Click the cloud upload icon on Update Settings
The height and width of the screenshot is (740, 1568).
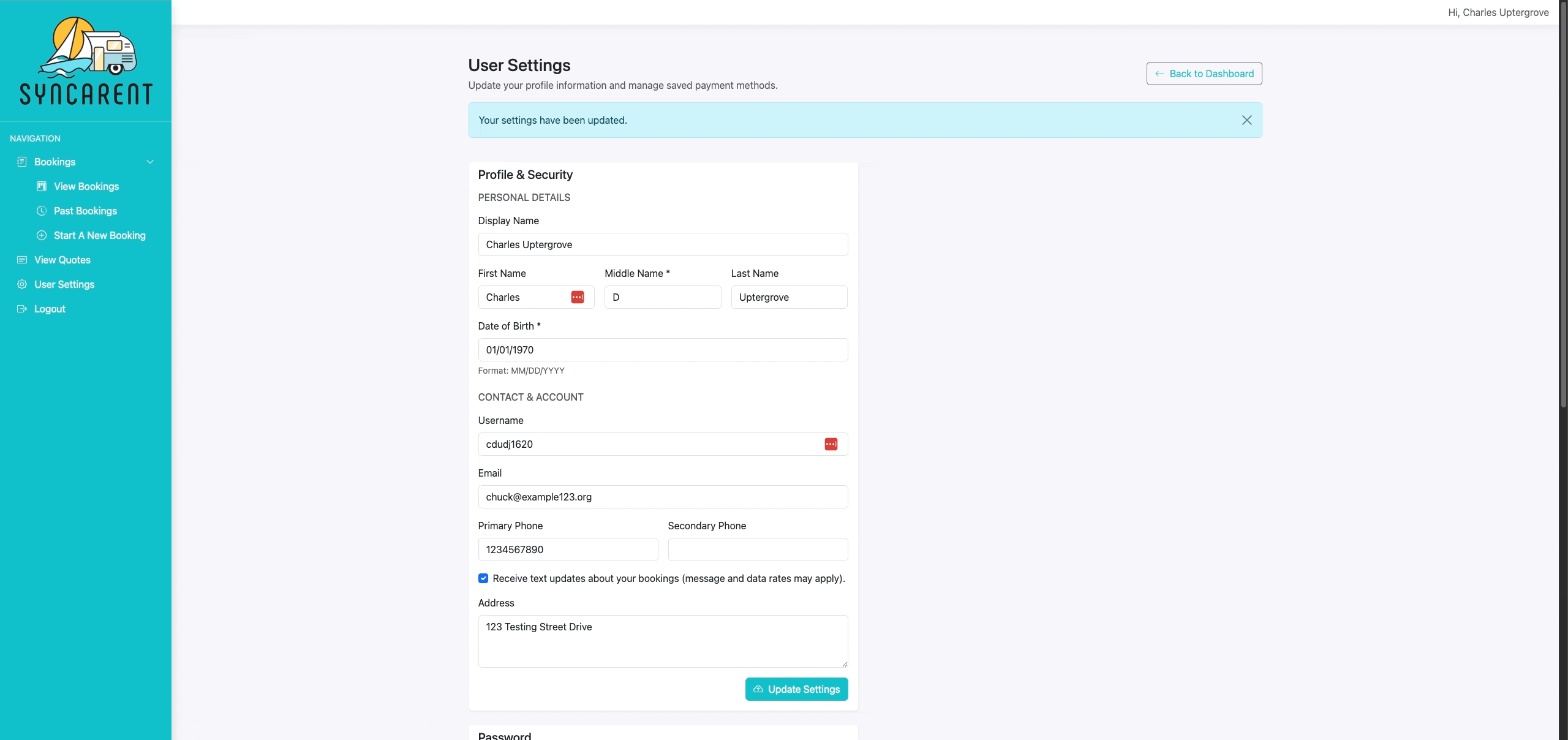(x=758, y=689)
